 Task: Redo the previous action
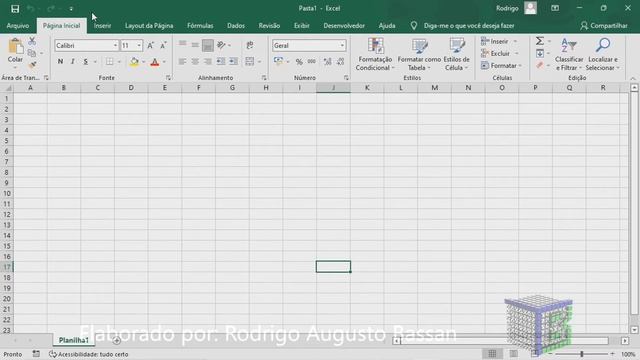click(x=51, y=9)
